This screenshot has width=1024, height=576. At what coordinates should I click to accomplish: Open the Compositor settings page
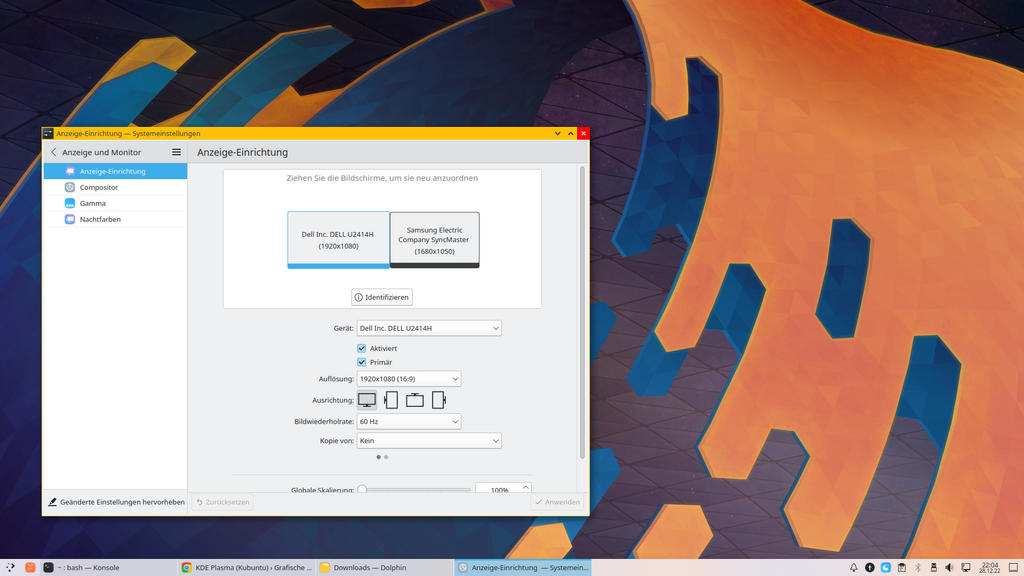(99, 187)
